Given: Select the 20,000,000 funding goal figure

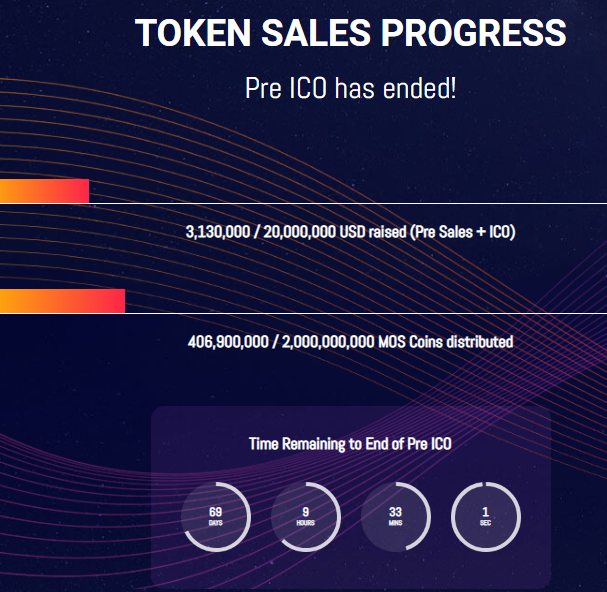Looking at the screenshot, I should tap(299, 231).
